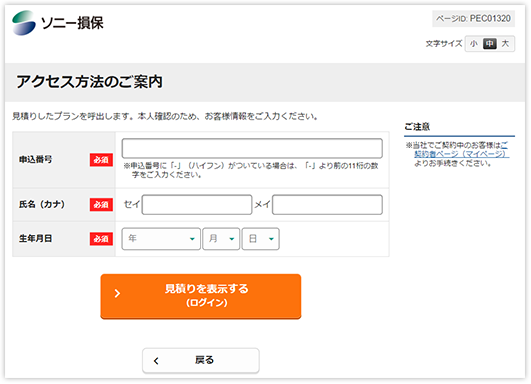Open the birth day 日 dropdown
Screen dimensions: 531x384
click(260, 239)
